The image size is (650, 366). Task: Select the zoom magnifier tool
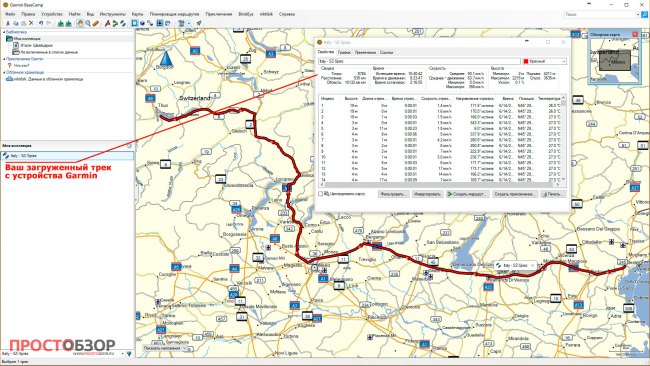88,23
